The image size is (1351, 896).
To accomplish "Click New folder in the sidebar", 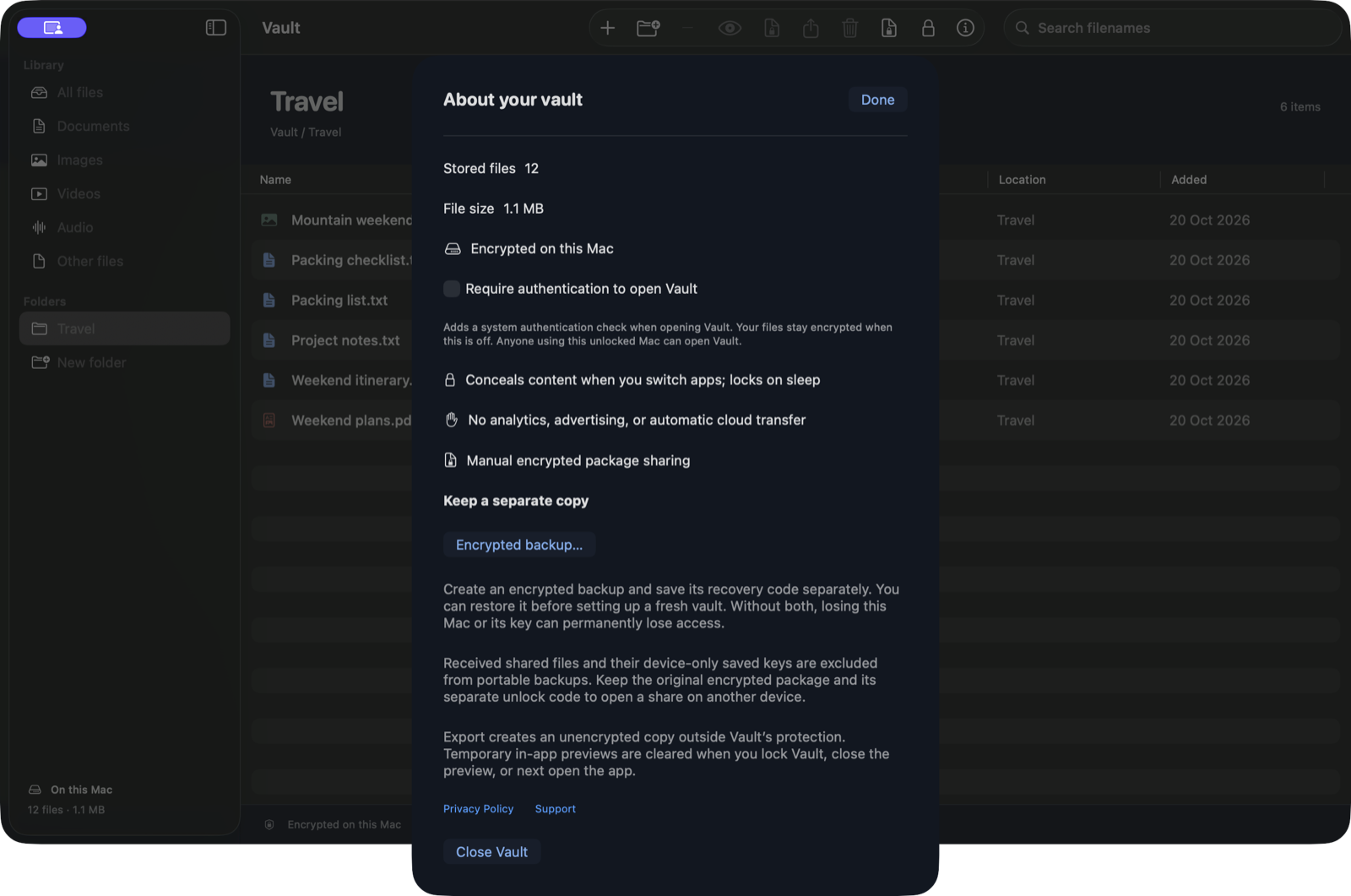I will (x=124, y=362).
